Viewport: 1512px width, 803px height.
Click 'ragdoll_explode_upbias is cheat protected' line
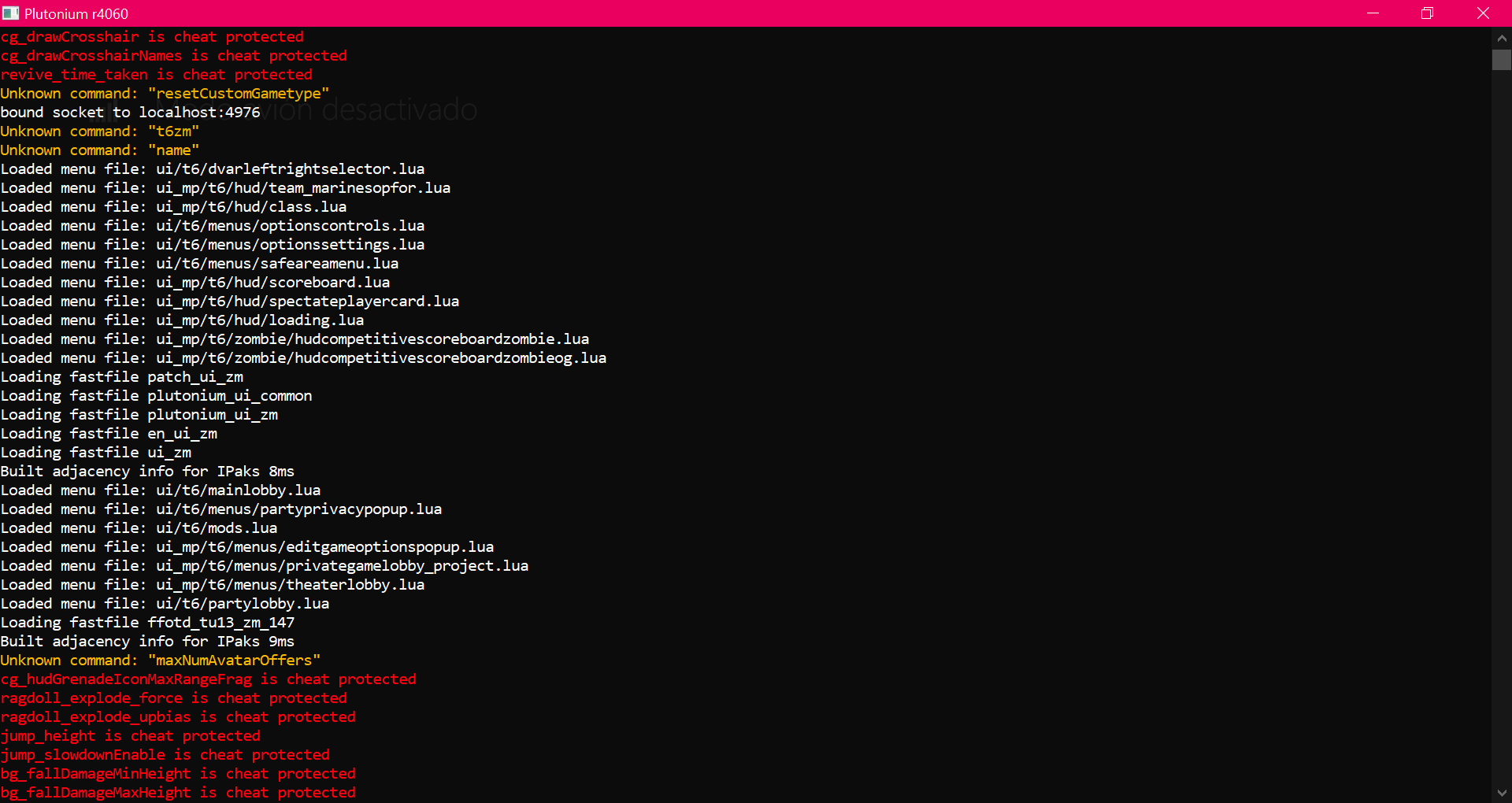click(x=178, y=717)
